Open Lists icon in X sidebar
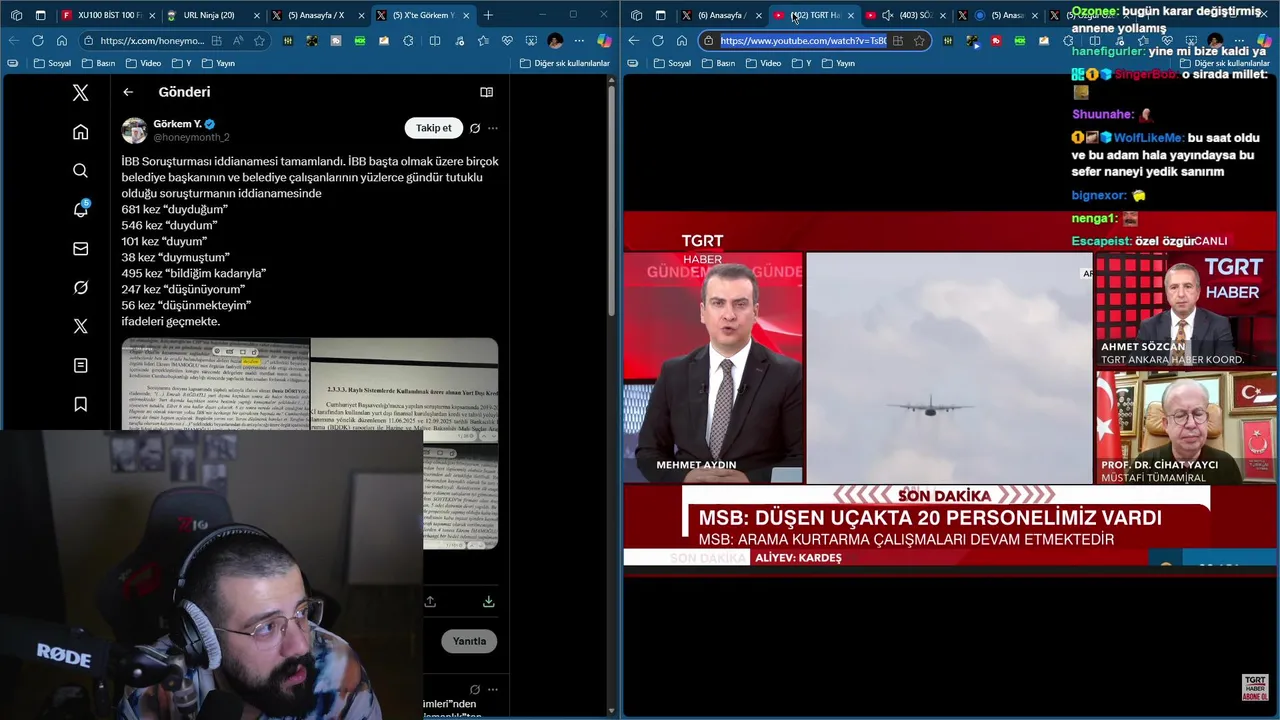 click(81, 365)
